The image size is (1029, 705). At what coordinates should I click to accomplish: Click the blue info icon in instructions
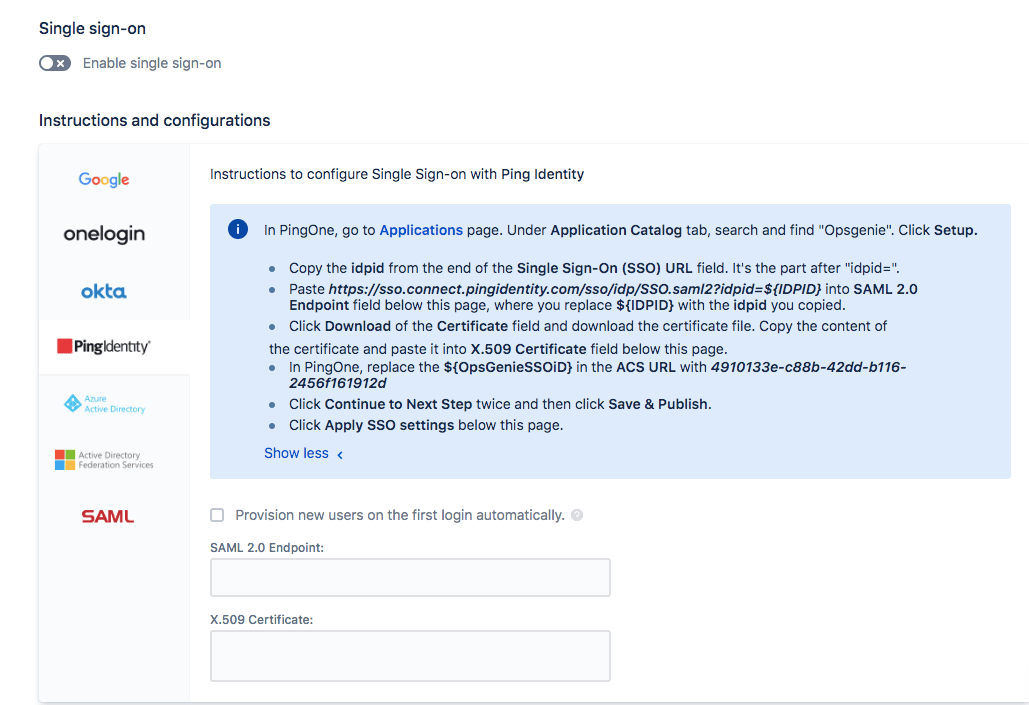click(238, 229)
